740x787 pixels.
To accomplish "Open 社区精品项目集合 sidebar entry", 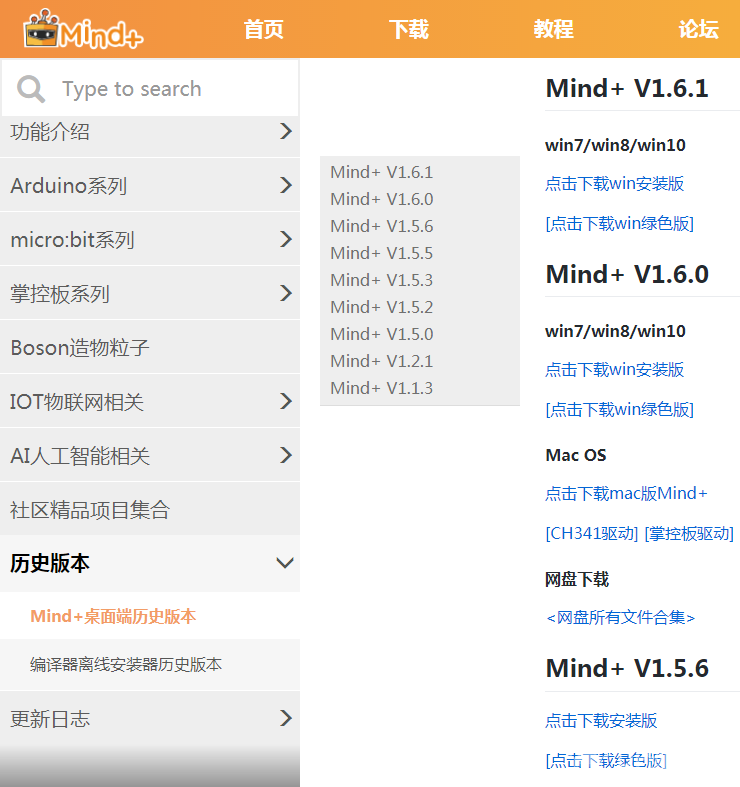I will coord(150,509).
